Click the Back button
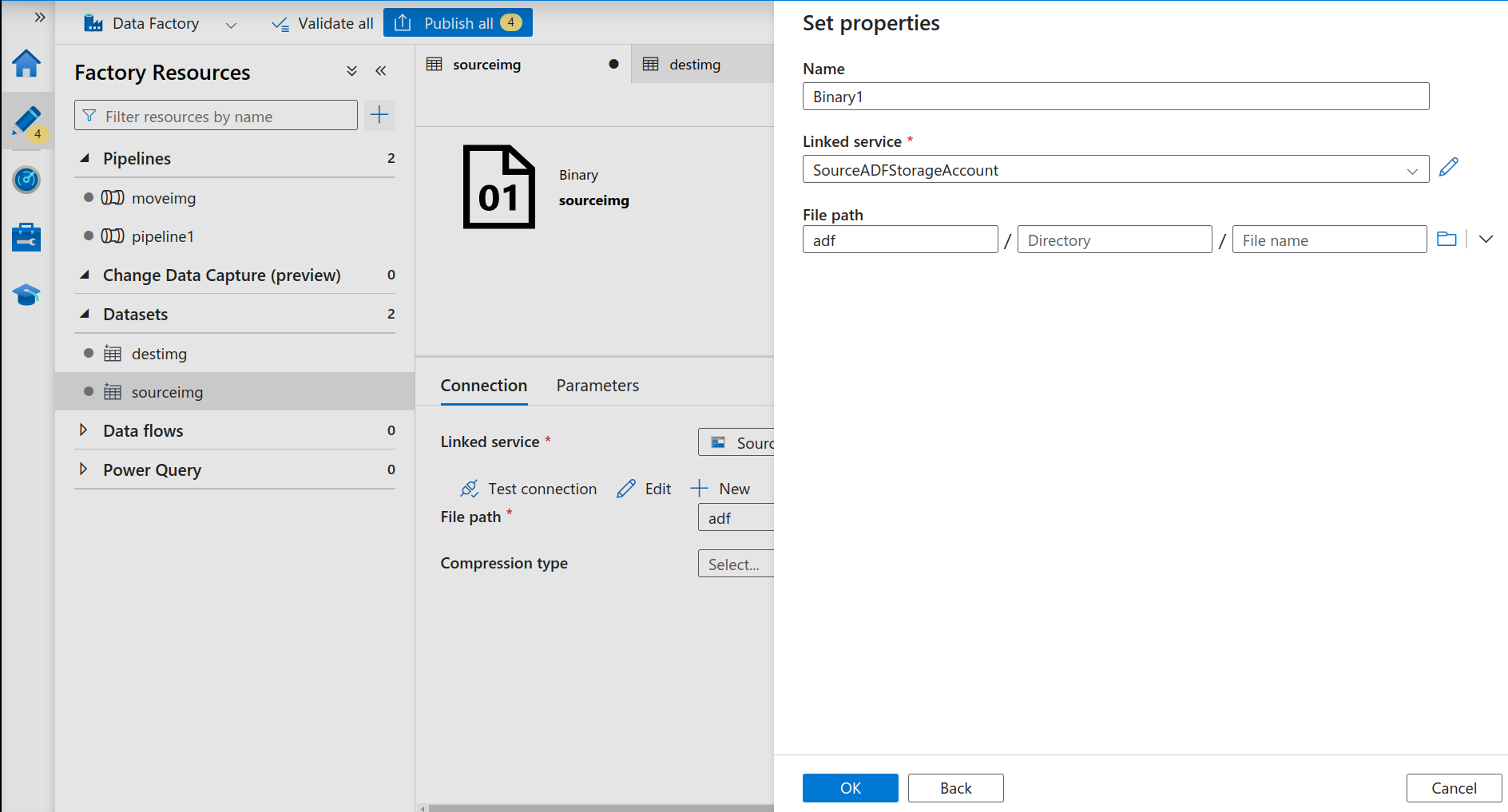 pyautogui.click(x=956, y=788)
